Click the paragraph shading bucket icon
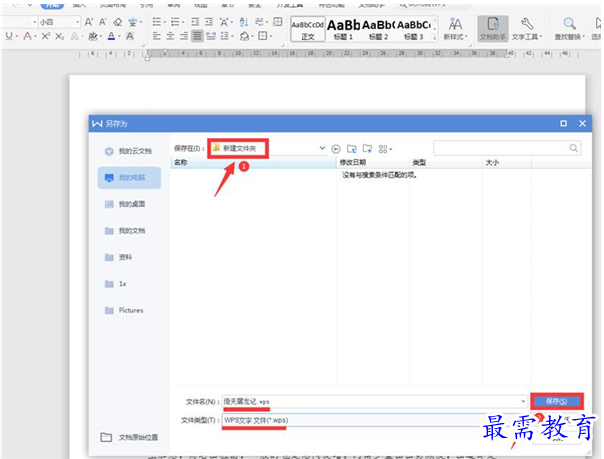The height and width of the screenshot is (459, 604). click(244, 36)
